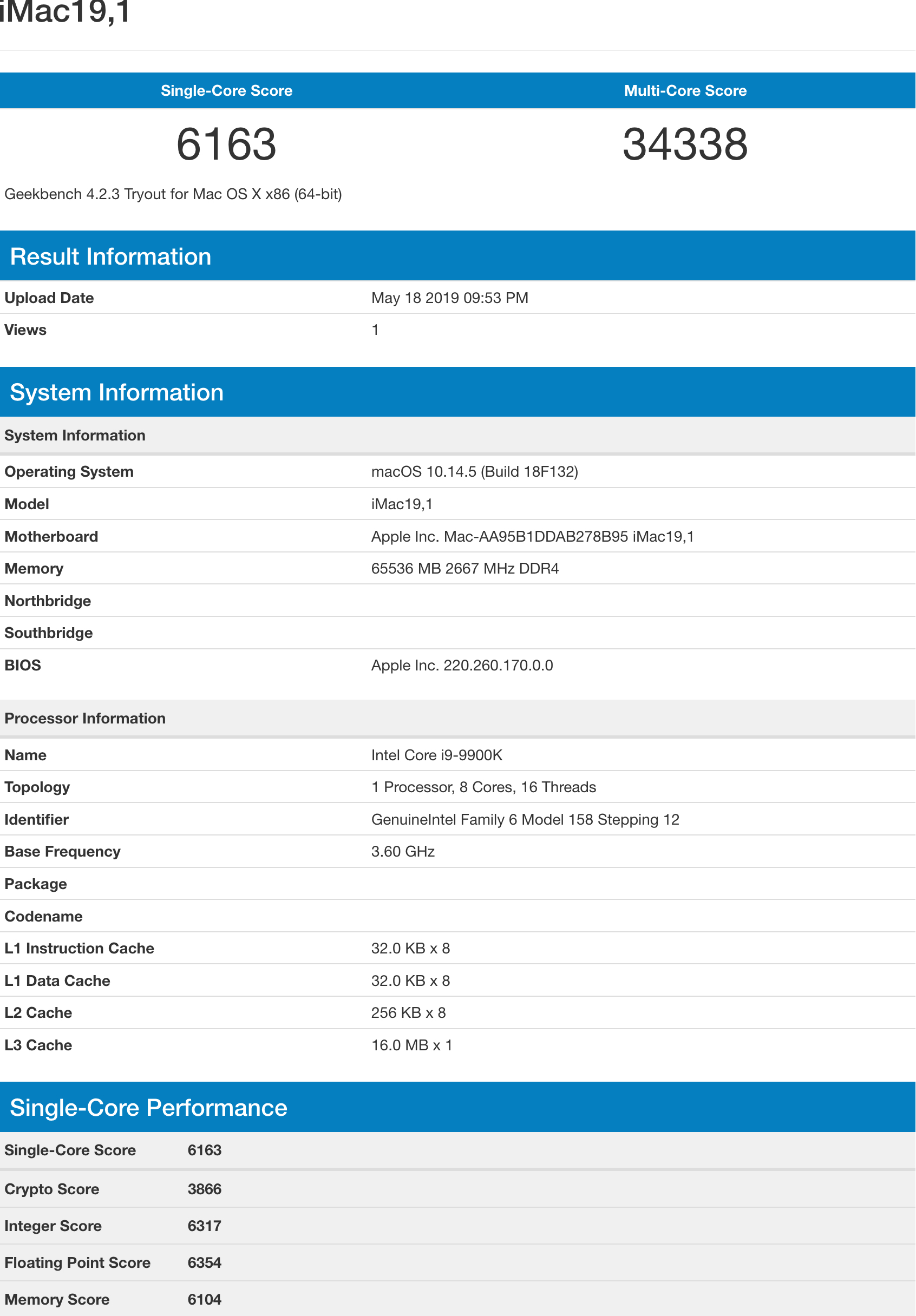
Task: Select the GenuineIntel Family 6 Model 158 value
Action: [x=525, y=820]
